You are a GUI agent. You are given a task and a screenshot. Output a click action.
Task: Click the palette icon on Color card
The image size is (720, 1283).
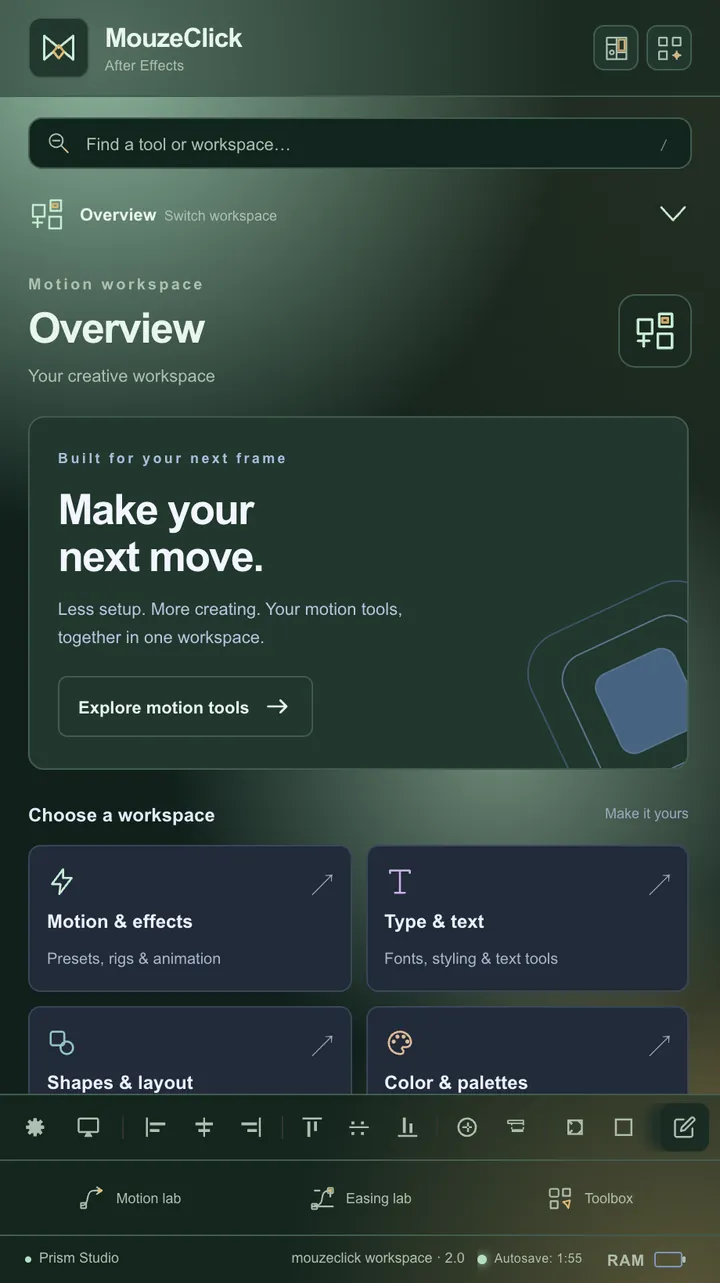[x=399, y=1042]
